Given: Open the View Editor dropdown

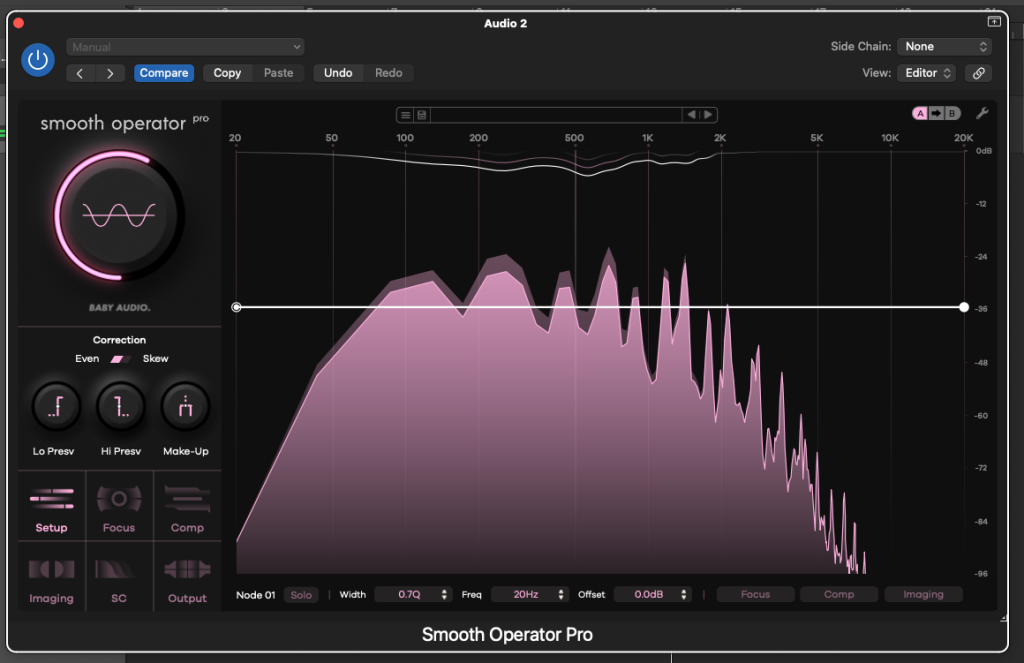Looking at the screenshot, I should (927, 73).
